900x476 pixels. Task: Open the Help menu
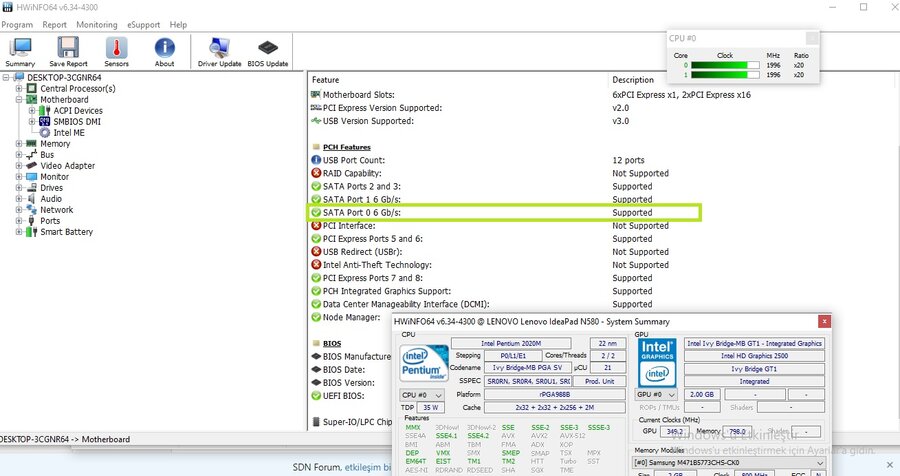coord(178,25)
